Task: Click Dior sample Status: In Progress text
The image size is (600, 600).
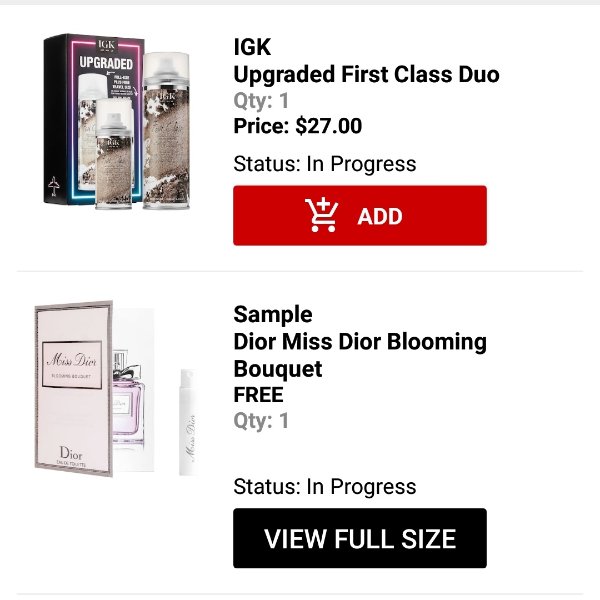Action: (324, 486)
